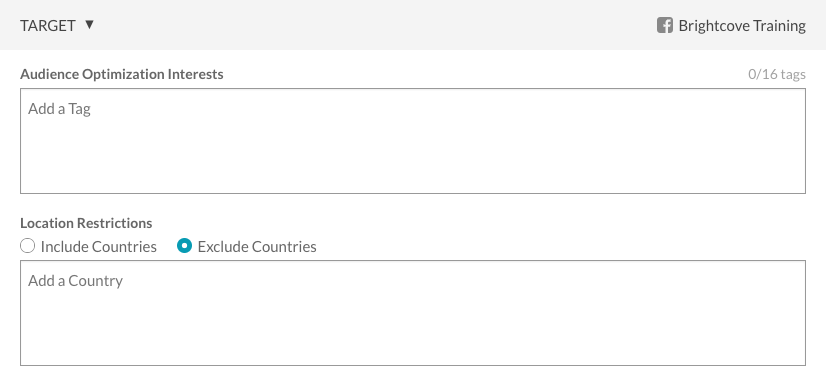Image resolution: width=826 pixels, height=373 pixels.
Task: Click the filled dot in the selected radio
Action: (184, 246)
